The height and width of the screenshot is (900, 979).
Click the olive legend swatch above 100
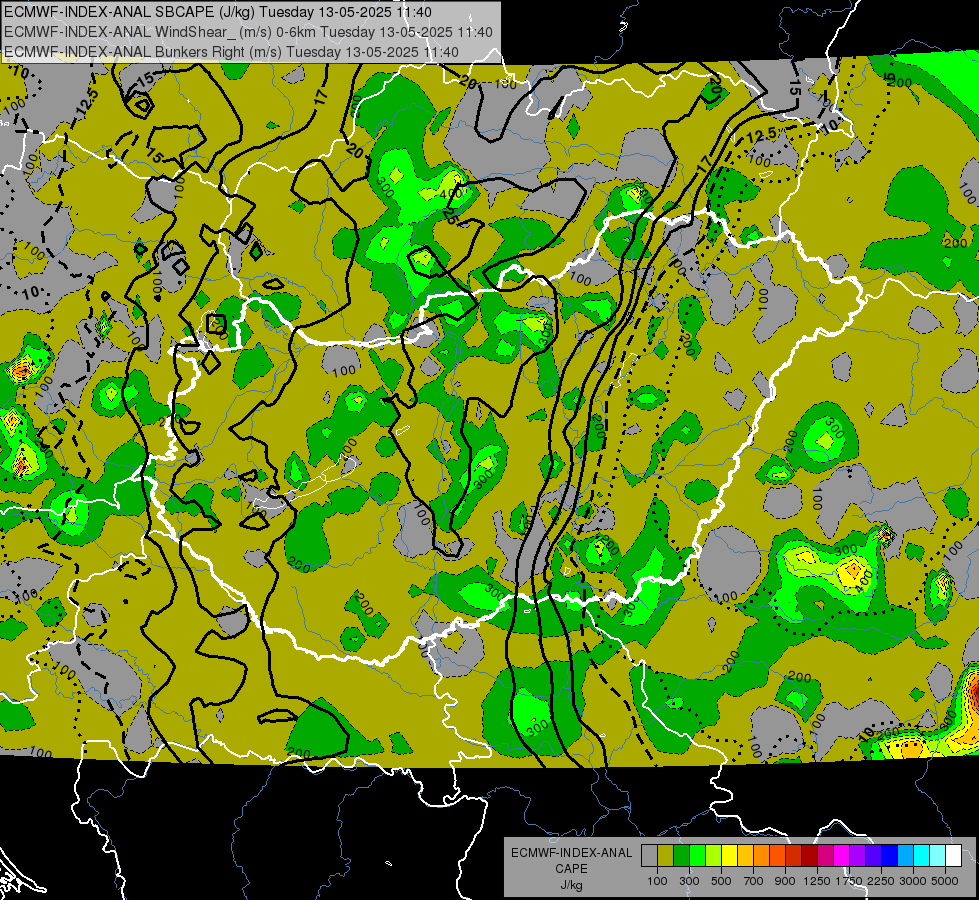[666, 856]
